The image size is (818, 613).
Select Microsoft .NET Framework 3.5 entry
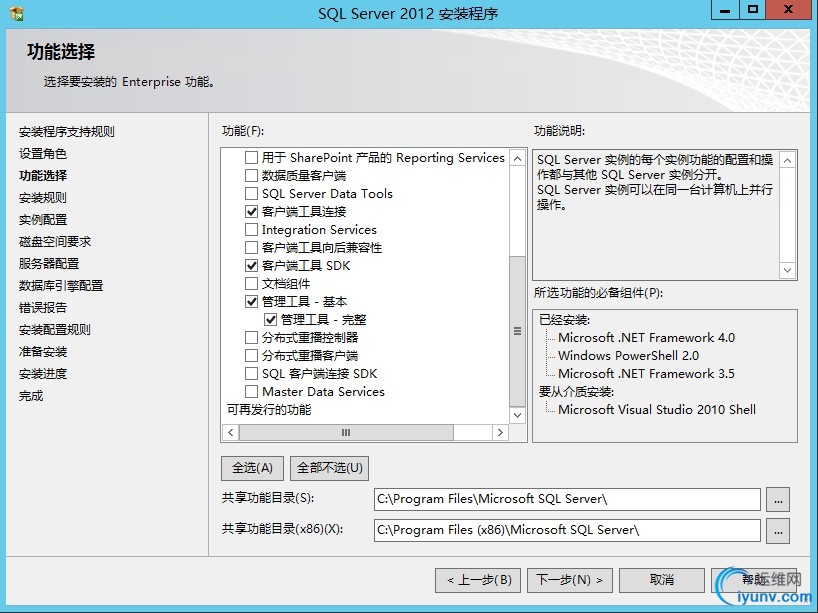(646, 374)
